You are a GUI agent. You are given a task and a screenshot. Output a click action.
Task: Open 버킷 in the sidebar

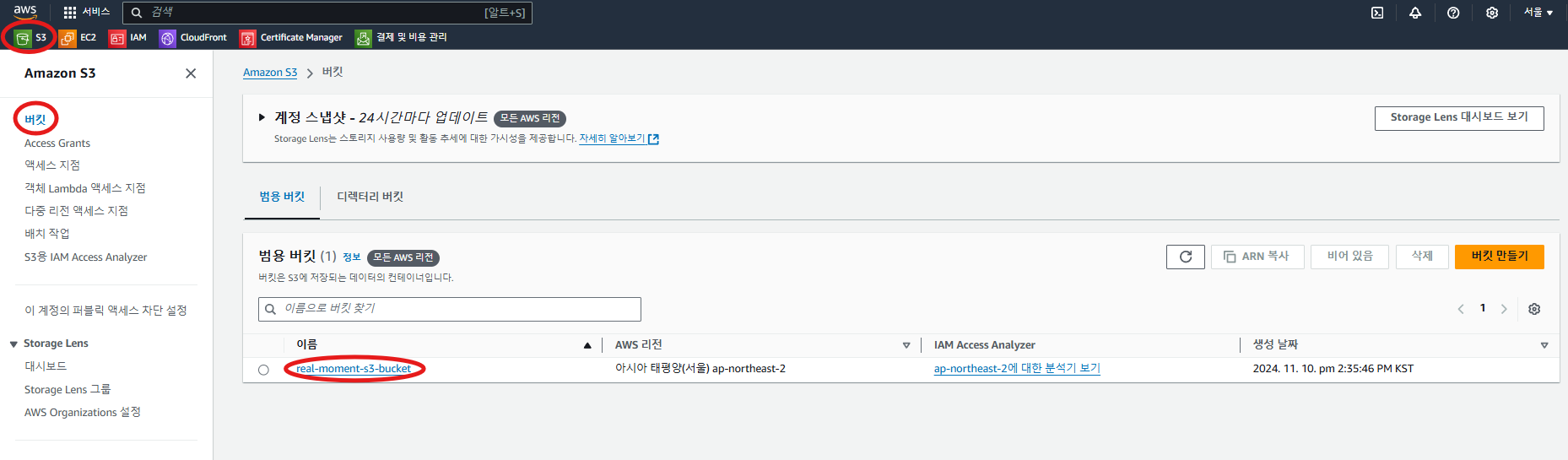35,120
